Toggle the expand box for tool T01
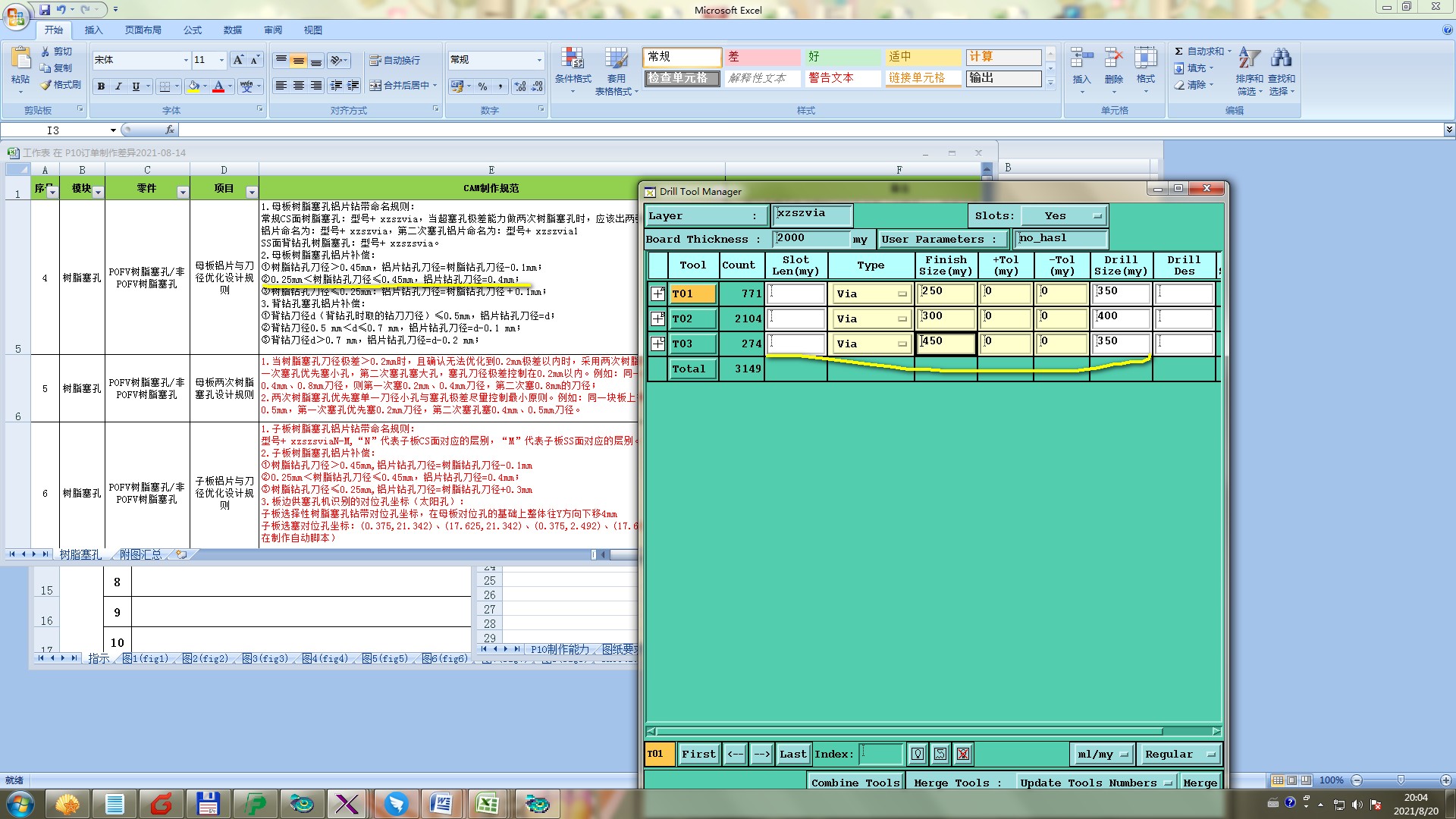The width and height of the screenshot is (1456, 819). [657, 293]
